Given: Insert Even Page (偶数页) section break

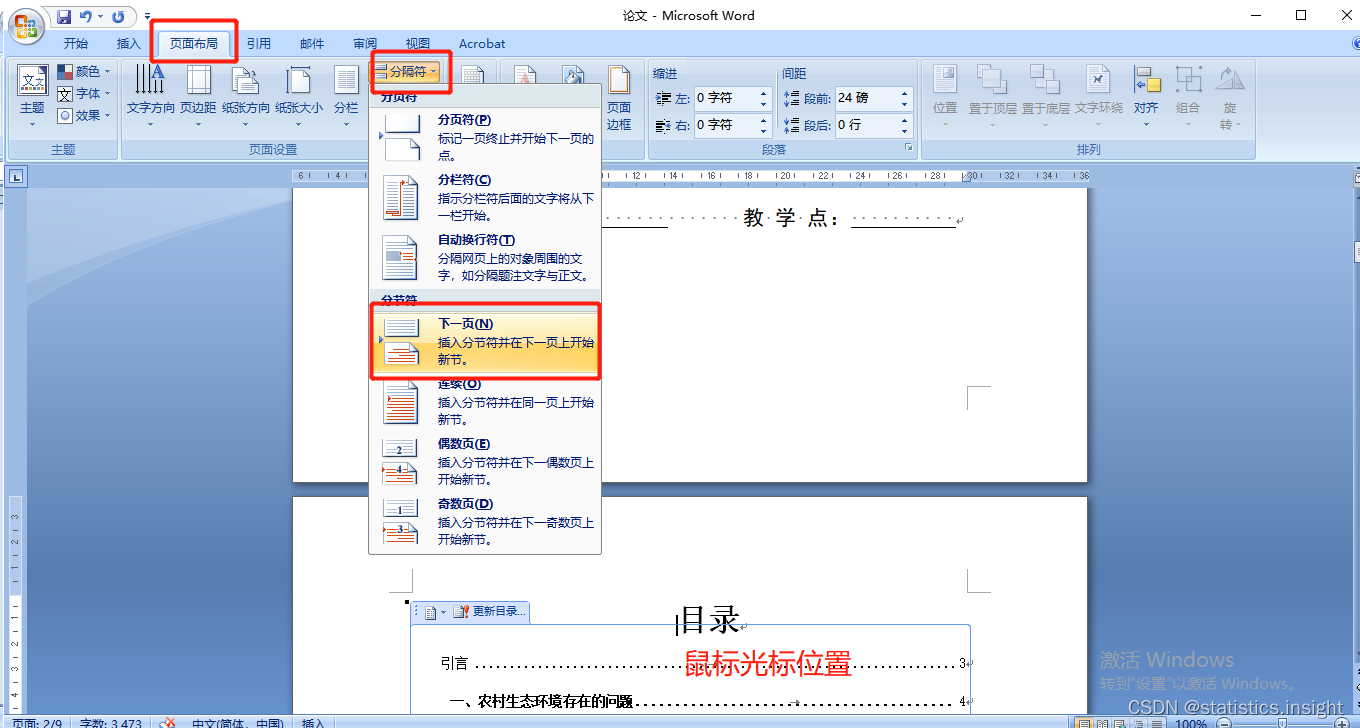Looking at the screenshot, I should click(x=486, y=462).
